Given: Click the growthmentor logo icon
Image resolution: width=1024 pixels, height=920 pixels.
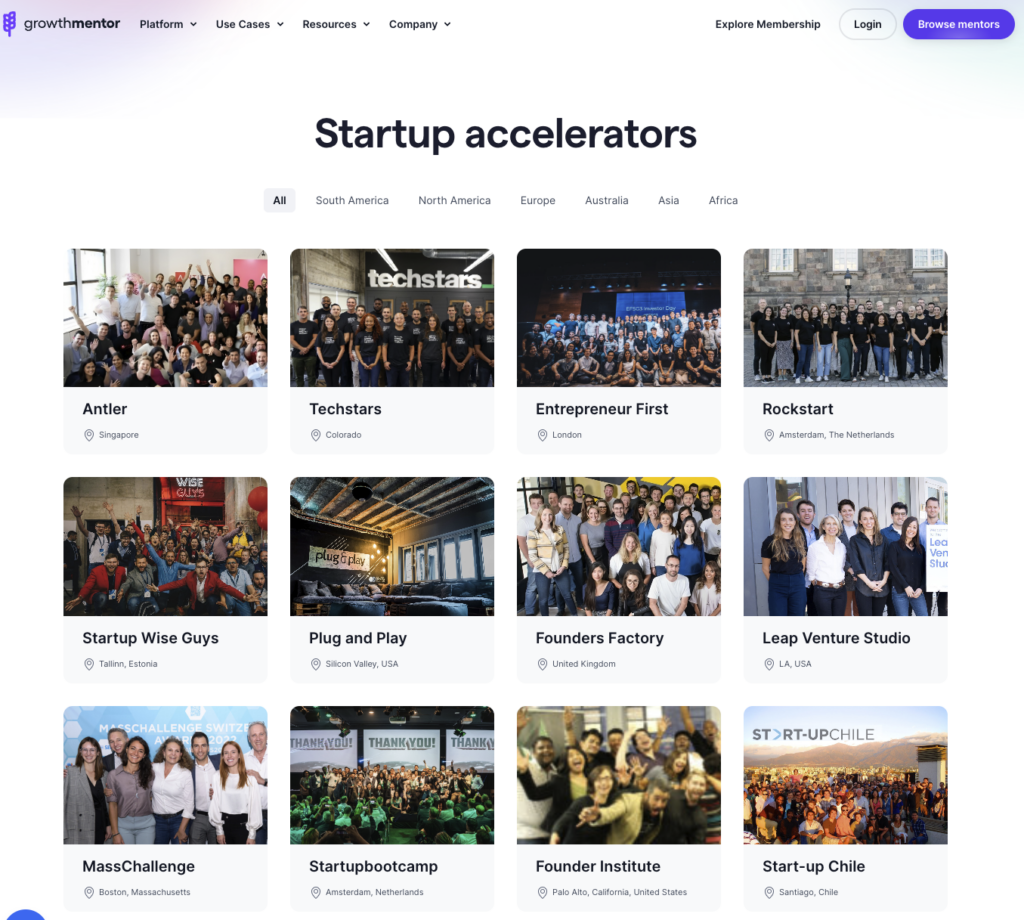Looking at the screenshot, I should (9, 24).
